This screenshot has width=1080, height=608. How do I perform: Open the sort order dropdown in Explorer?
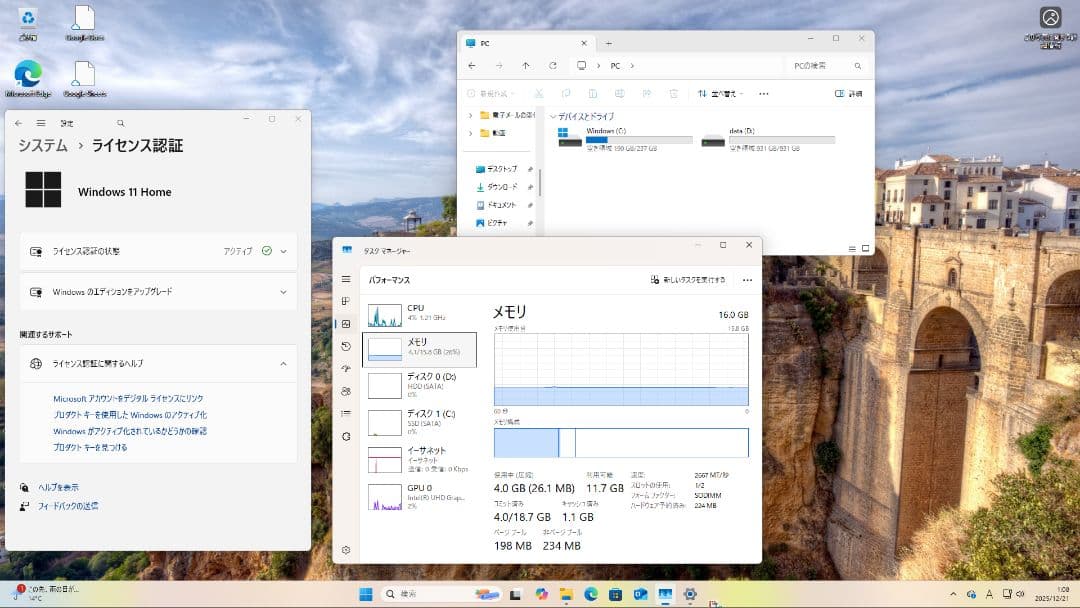point(722,93)
